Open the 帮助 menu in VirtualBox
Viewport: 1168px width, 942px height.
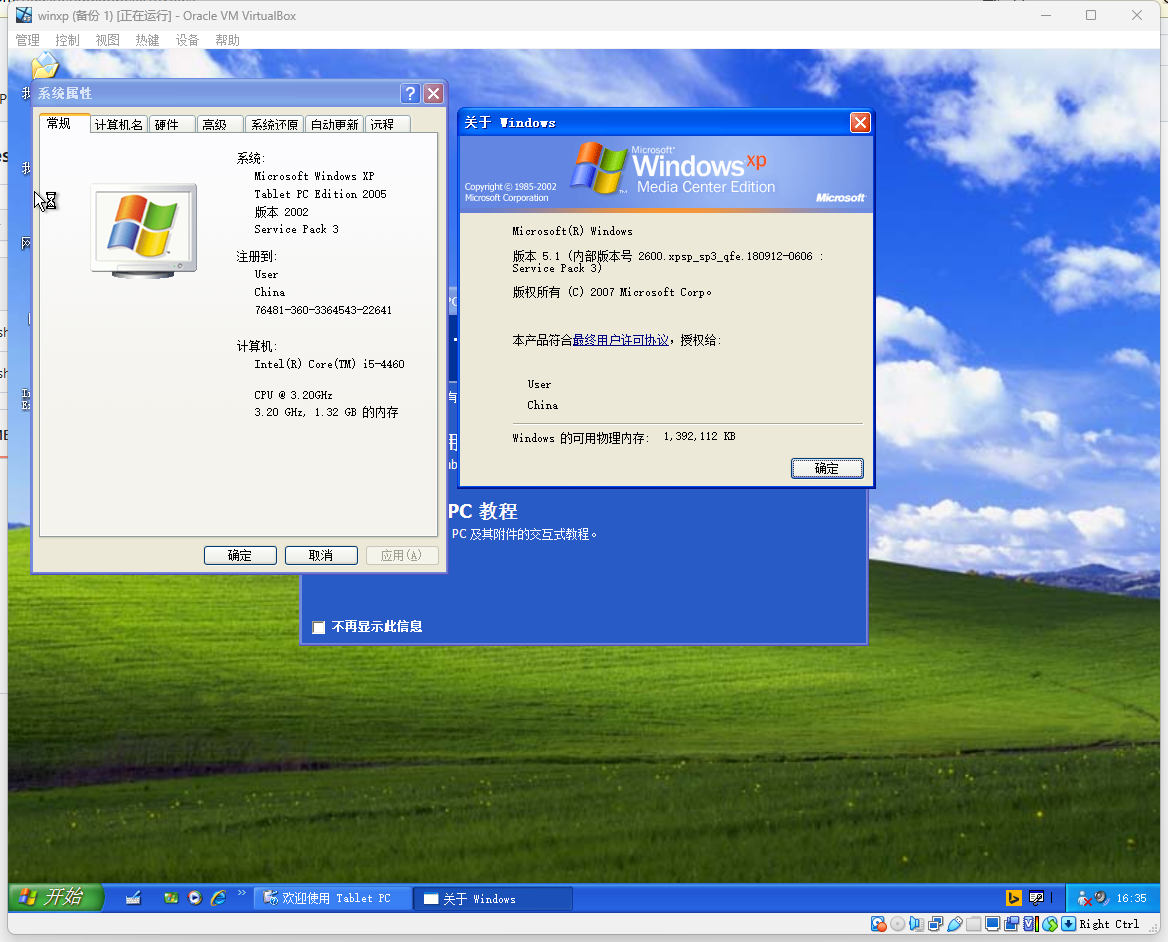(227, 40)
